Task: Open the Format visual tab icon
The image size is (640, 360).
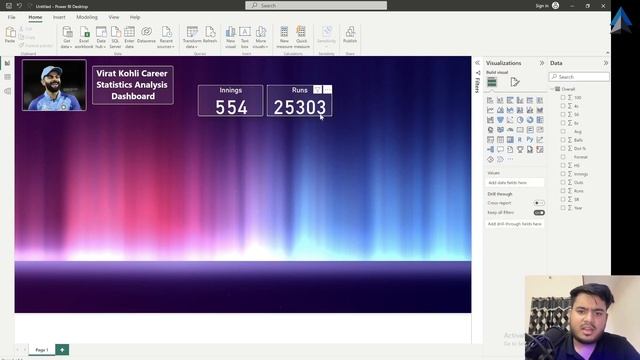Action: point(515,82)
